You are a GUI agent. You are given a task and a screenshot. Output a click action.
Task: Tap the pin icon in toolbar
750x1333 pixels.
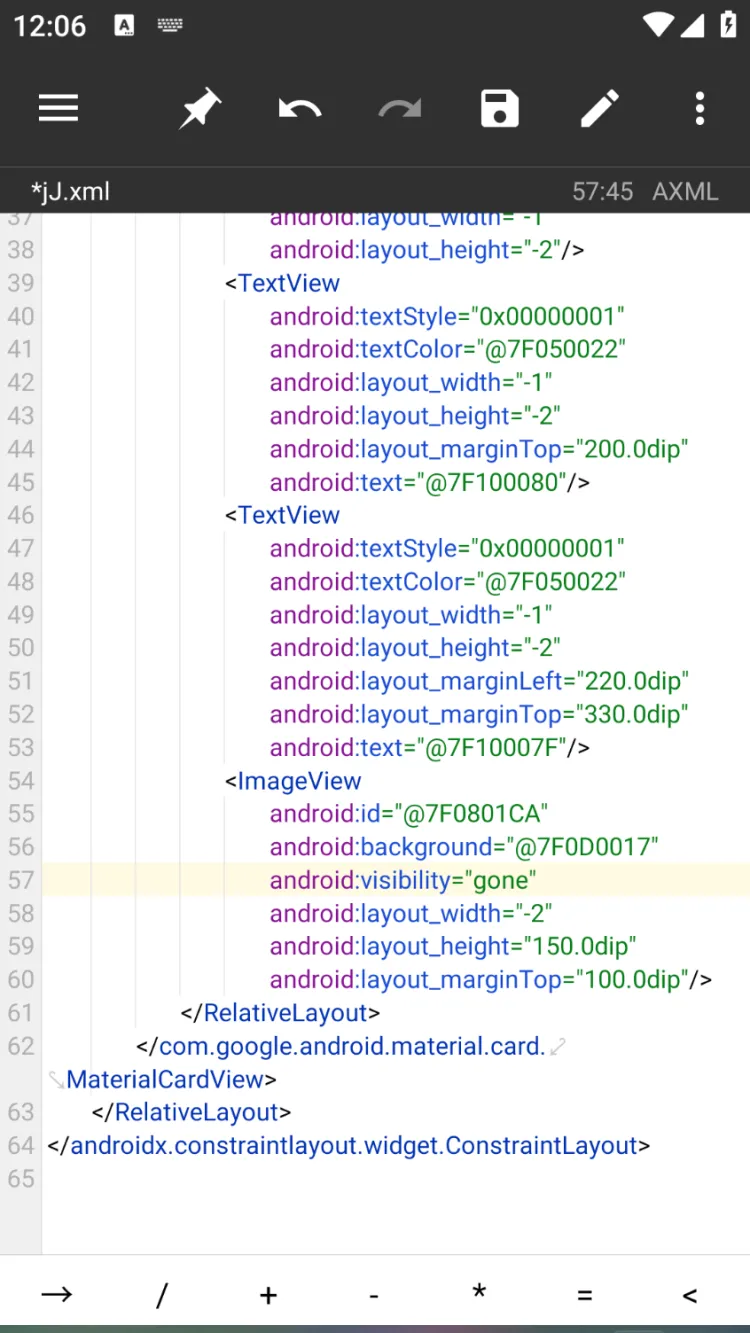(x=199, y=108)
